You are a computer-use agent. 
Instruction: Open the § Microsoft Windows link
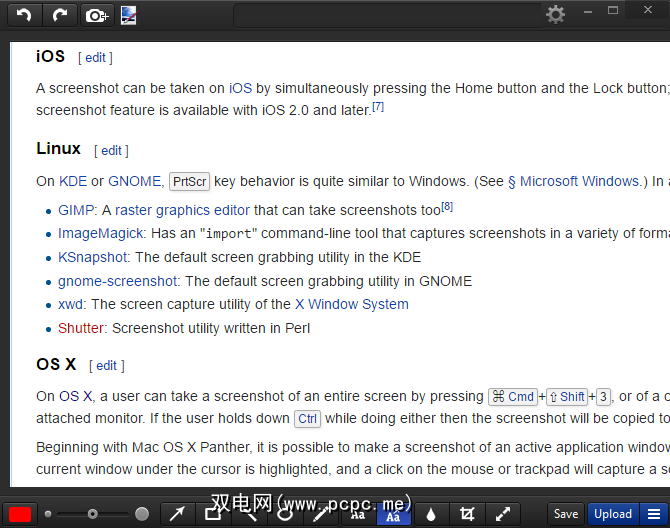575,181
